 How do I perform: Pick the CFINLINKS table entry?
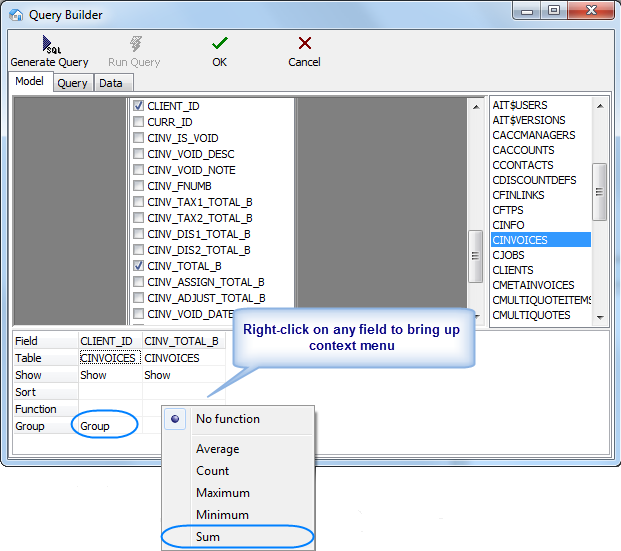coord(541,195)
